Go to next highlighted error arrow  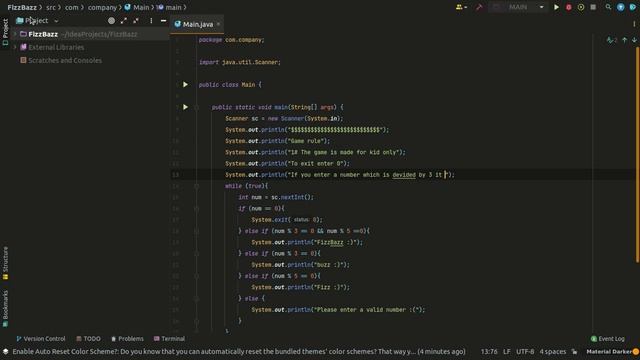tap(634, 40)
